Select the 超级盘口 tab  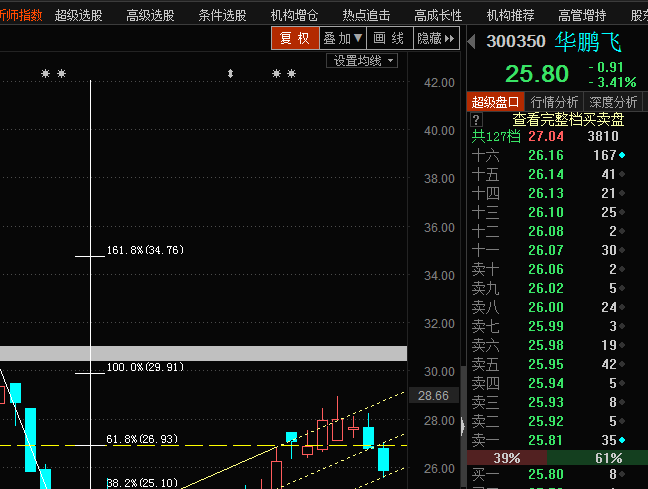tap(496, 102)
